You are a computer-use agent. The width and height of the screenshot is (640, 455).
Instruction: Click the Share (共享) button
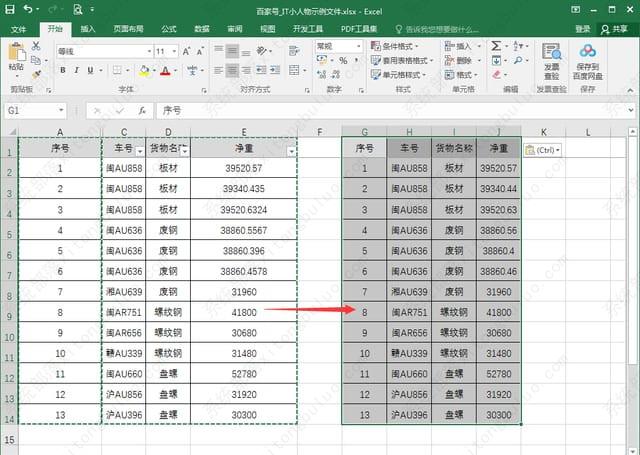(614, 29)
